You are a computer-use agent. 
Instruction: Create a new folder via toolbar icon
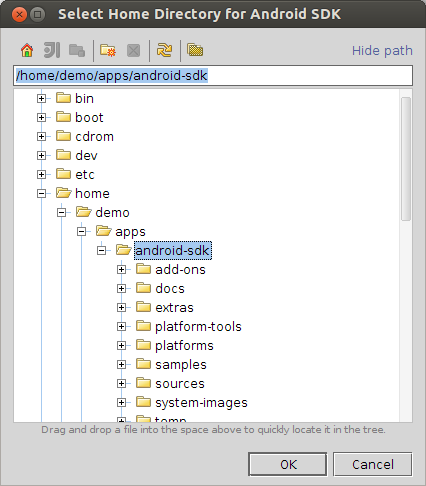pos(108,51)
